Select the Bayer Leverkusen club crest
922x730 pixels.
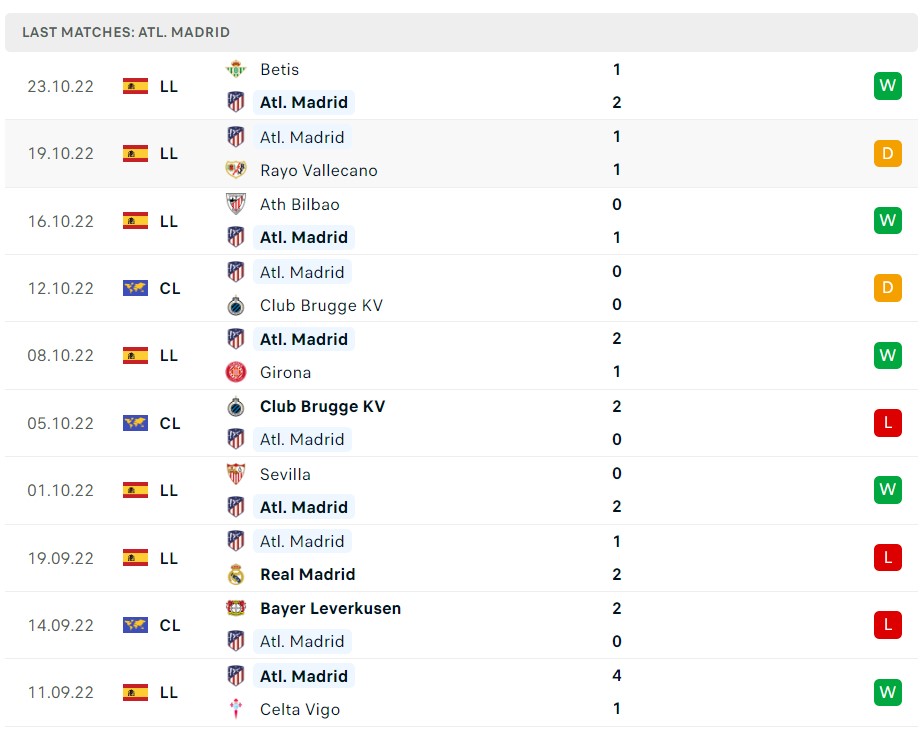(x=236, y=607)
